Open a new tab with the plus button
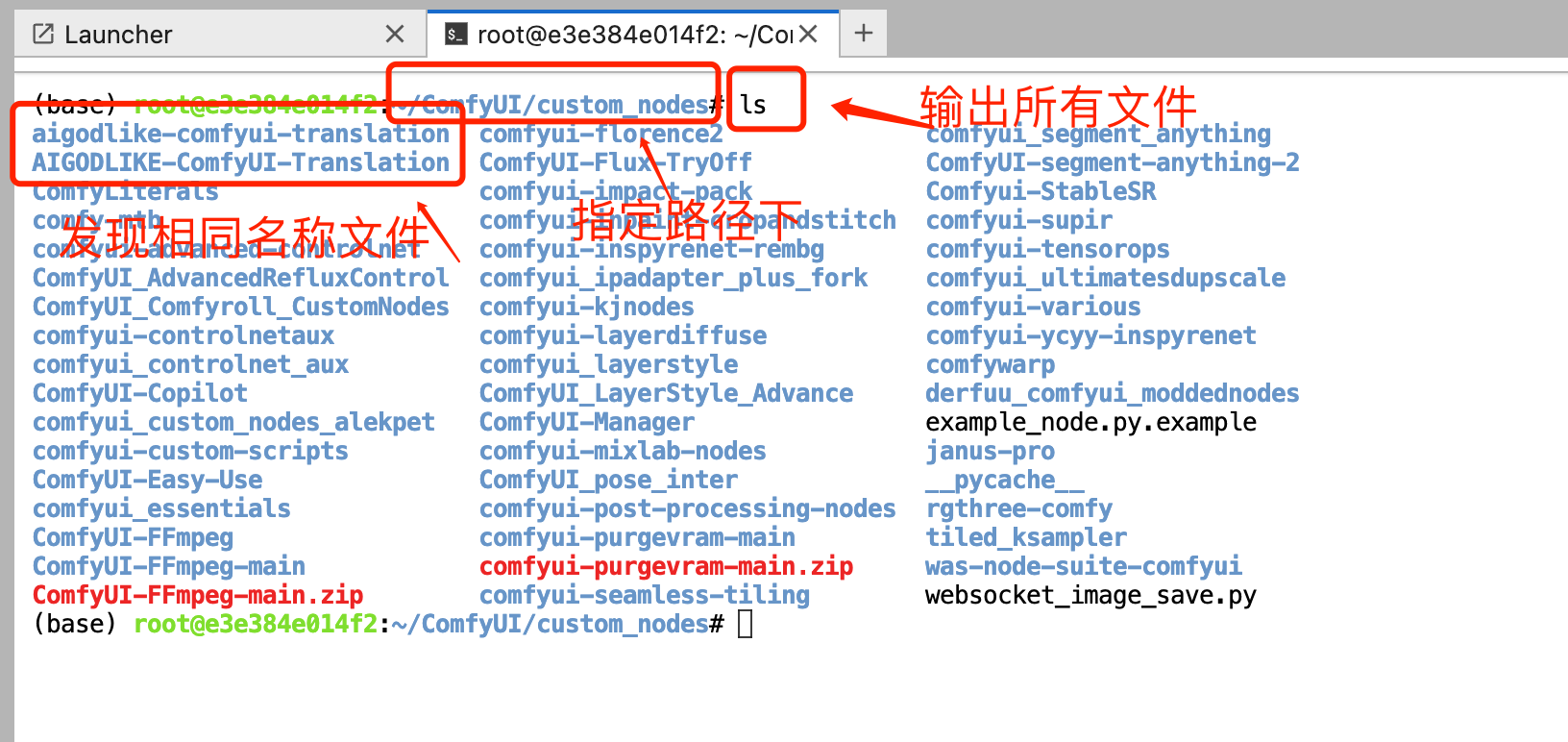Viewport: 1568px width, 742px height. pyautogui.click(x=864, y=34)
